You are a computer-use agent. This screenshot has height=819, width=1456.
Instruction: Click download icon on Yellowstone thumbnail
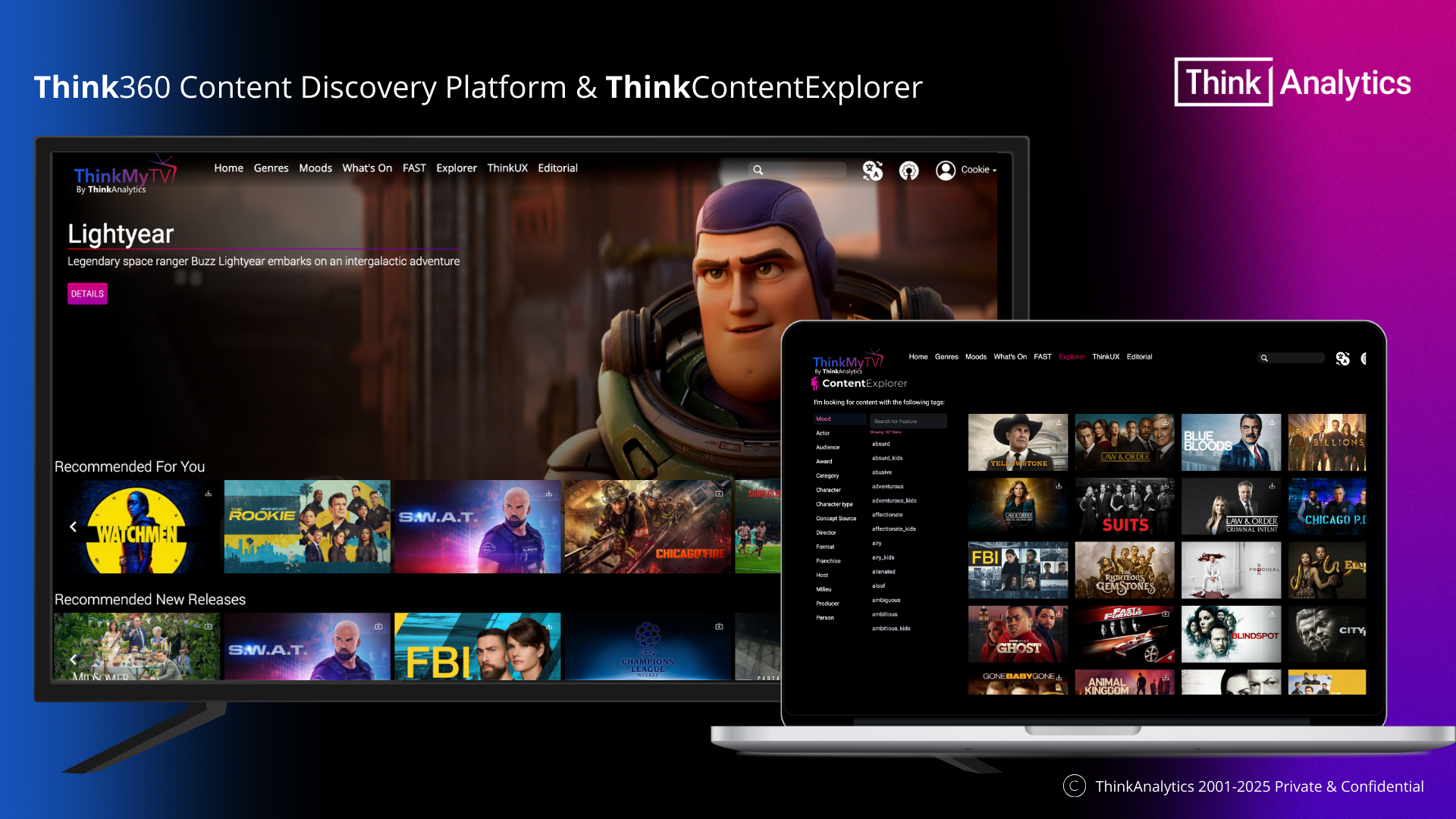point(1059,422)
